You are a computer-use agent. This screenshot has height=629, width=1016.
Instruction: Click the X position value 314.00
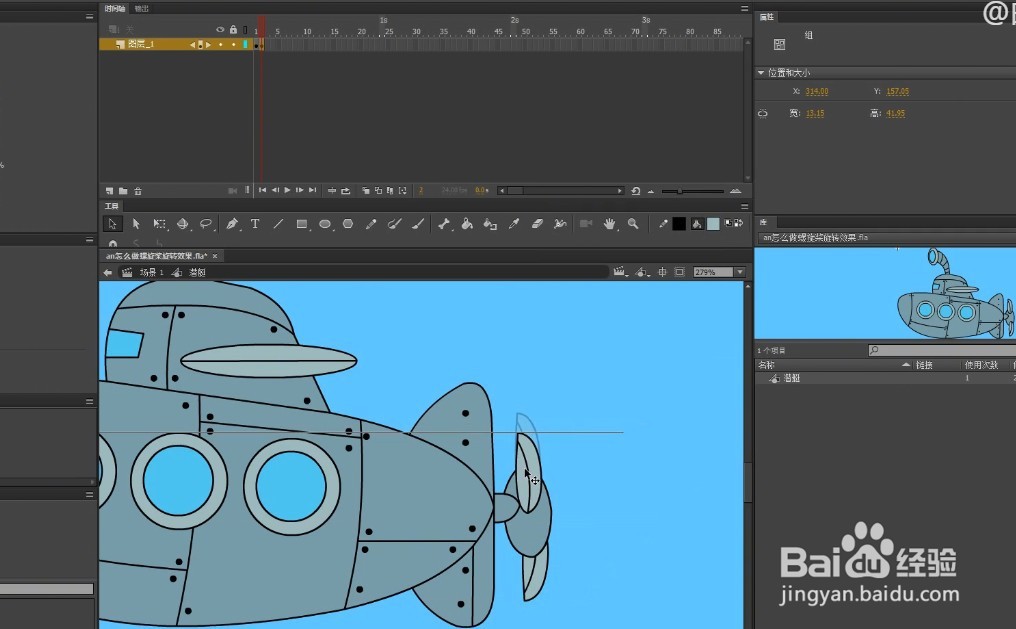tap(816, 91)
